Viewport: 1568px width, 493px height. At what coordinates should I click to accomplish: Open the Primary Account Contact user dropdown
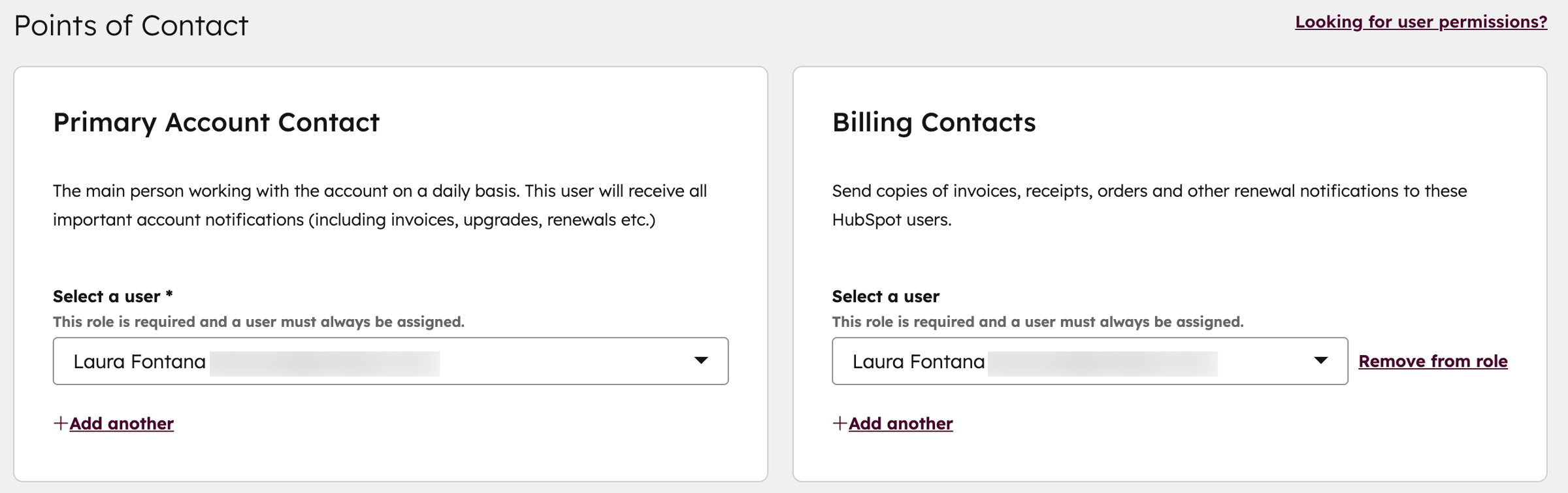click(x=389, y=360)
